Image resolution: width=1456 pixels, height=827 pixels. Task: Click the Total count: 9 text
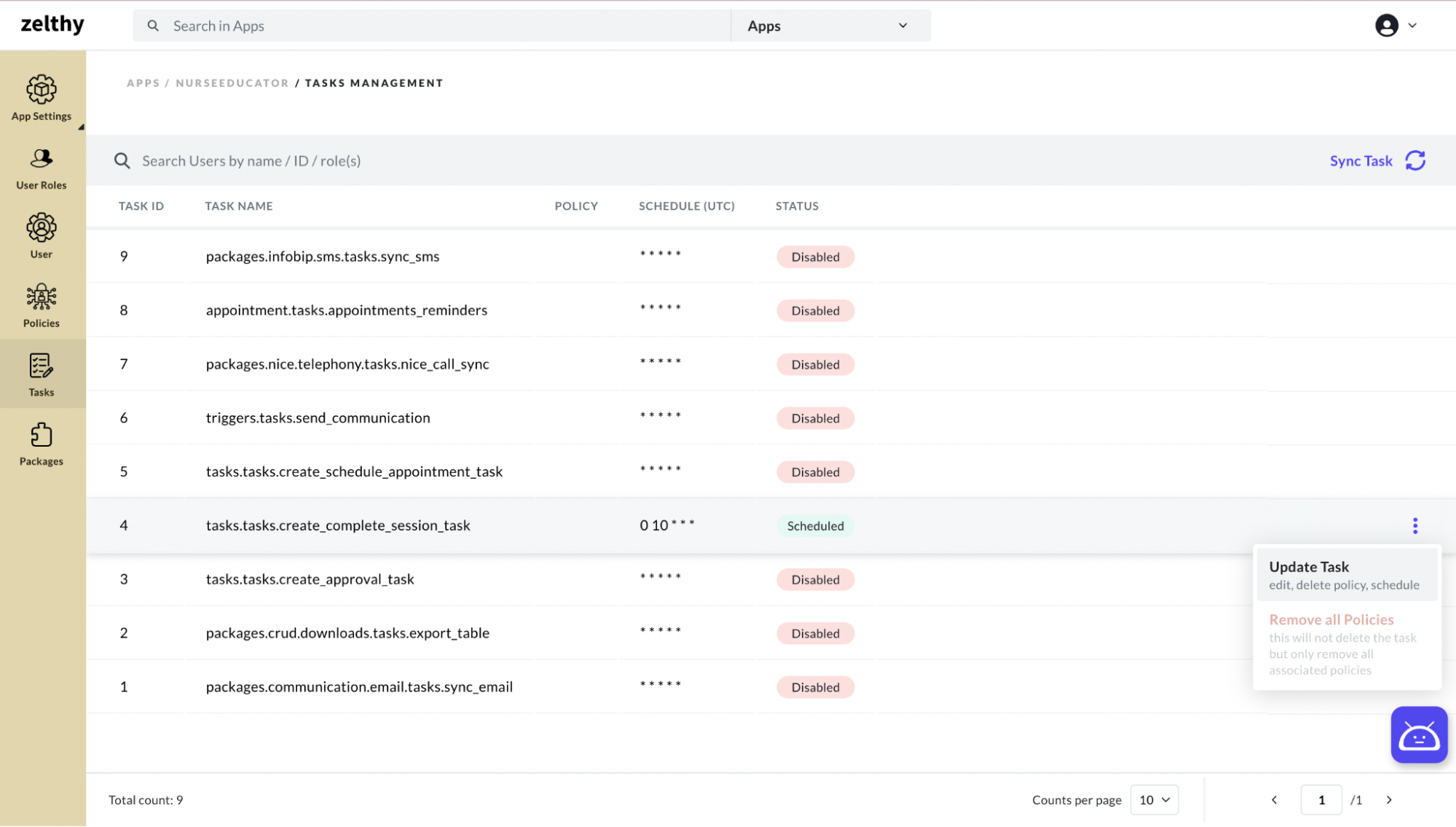click(x=146, y=800)
